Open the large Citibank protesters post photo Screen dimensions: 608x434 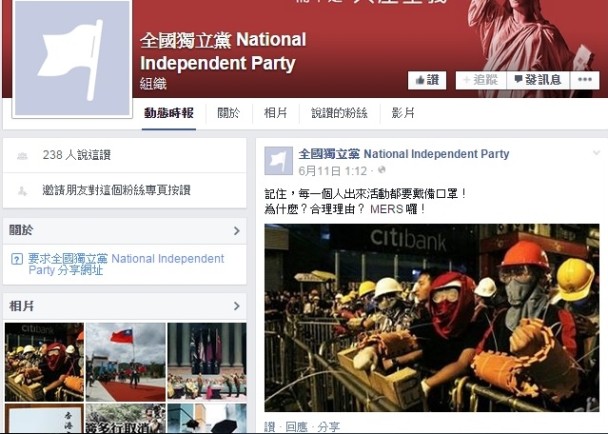(432, 318)
